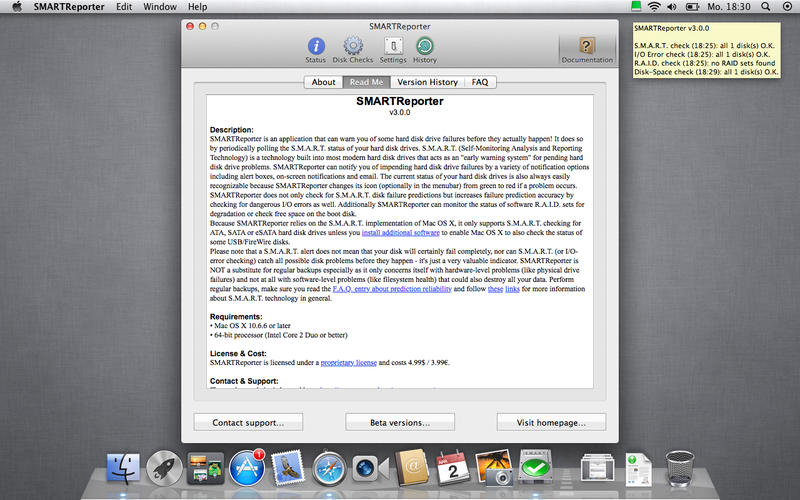Open the Window menu
This screenshot has width=800, height=500.
pyautogui.click(x=160, y=7)
